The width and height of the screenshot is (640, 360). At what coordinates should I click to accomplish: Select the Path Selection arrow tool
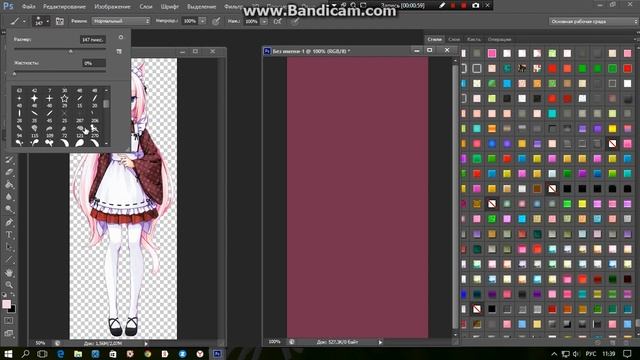pos(9,247)
